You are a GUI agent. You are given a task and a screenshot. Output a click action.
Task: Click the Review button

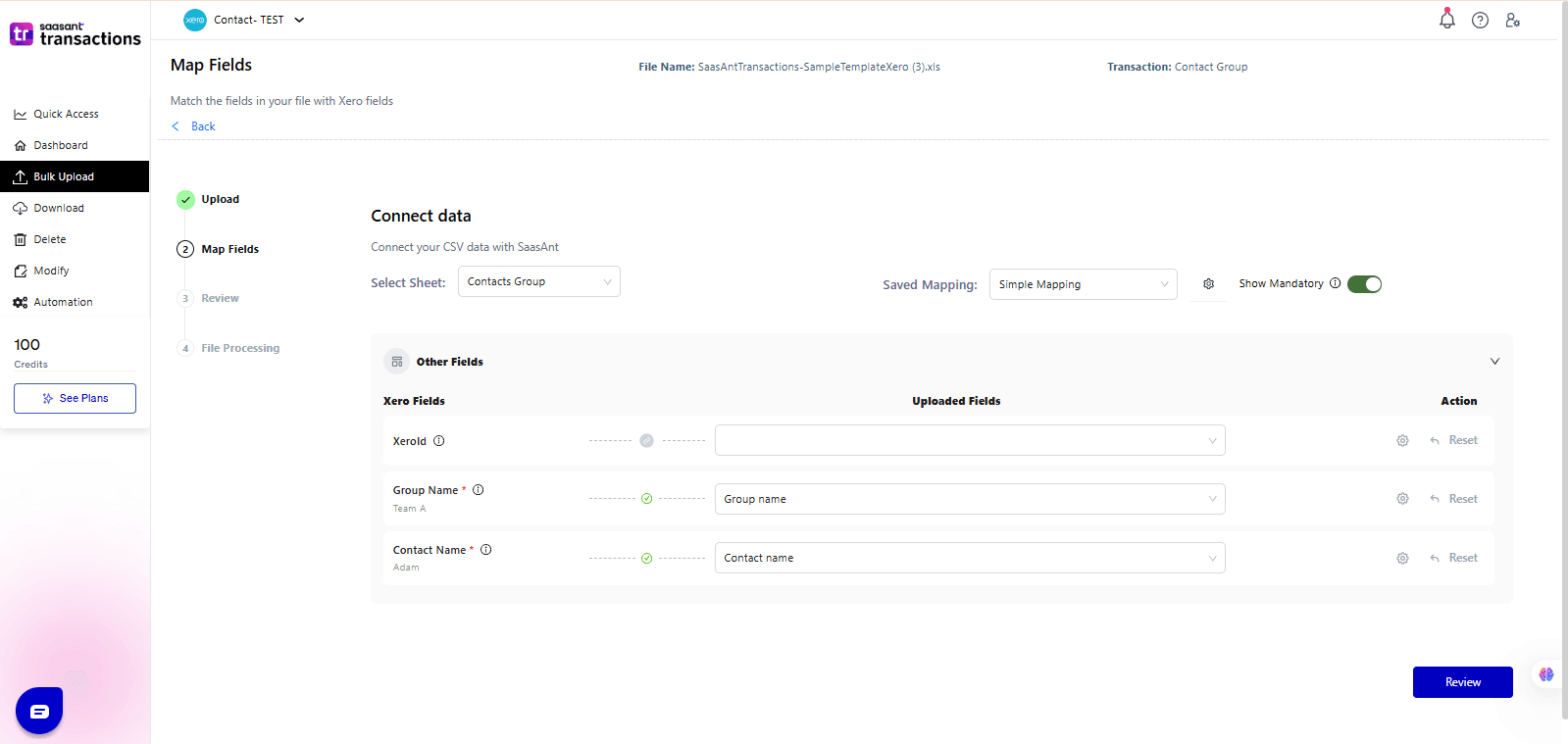click(1462, 682)
